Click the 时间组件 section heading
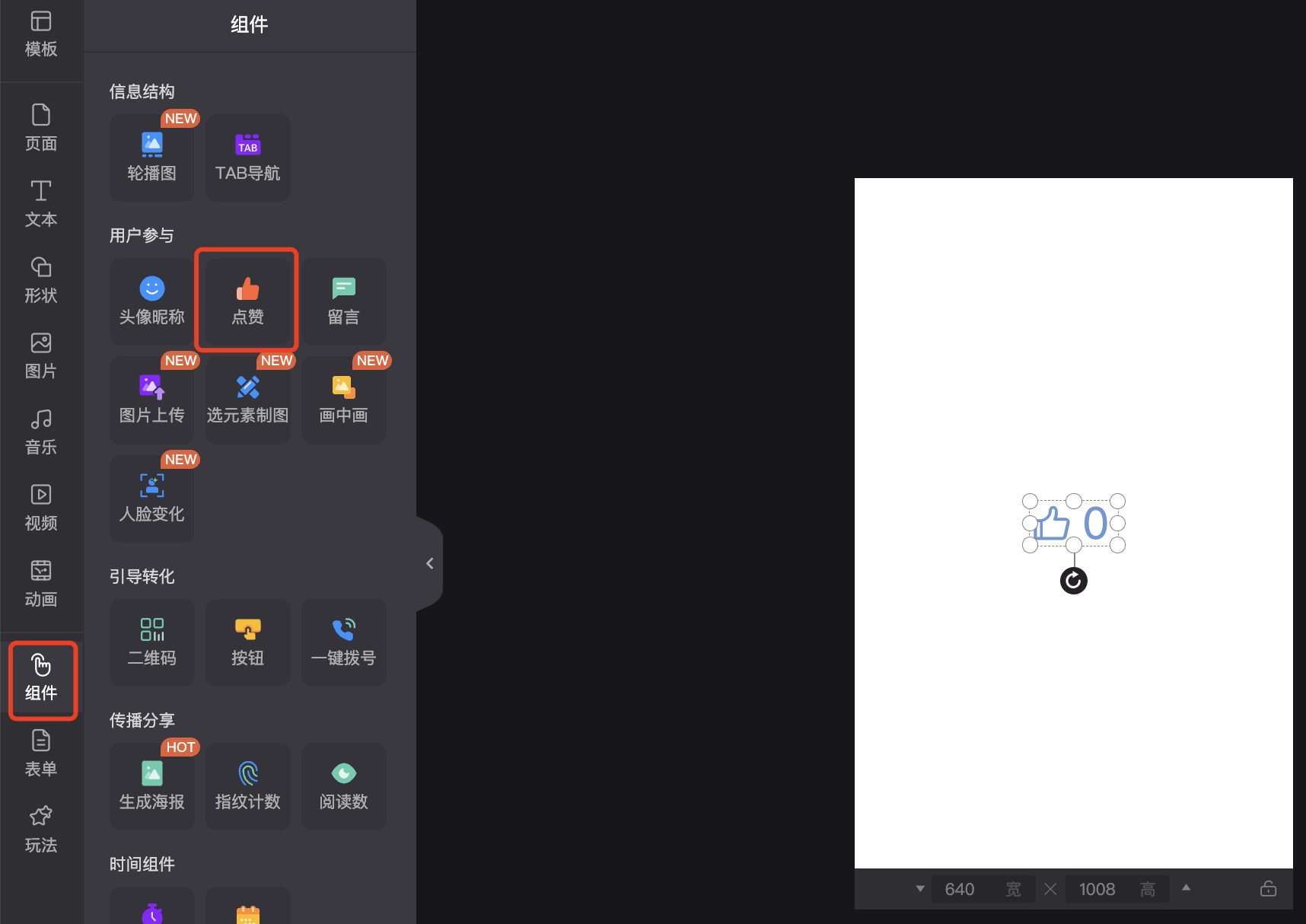Viewport: 1306px width, 924px height. coord(142,864)
